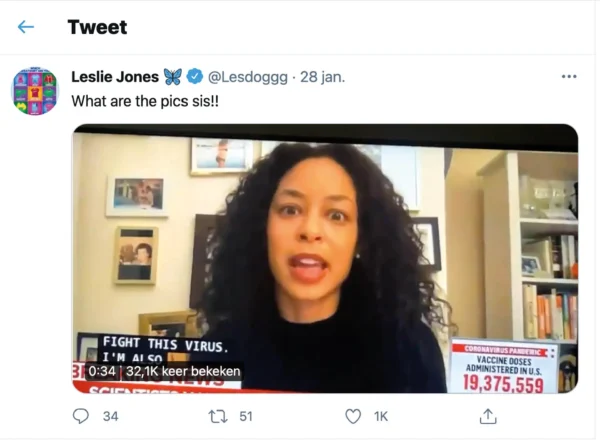Click the butterfly emoji beside Leslie Jones
Screen dimensions: 600x440
point(173,77)
